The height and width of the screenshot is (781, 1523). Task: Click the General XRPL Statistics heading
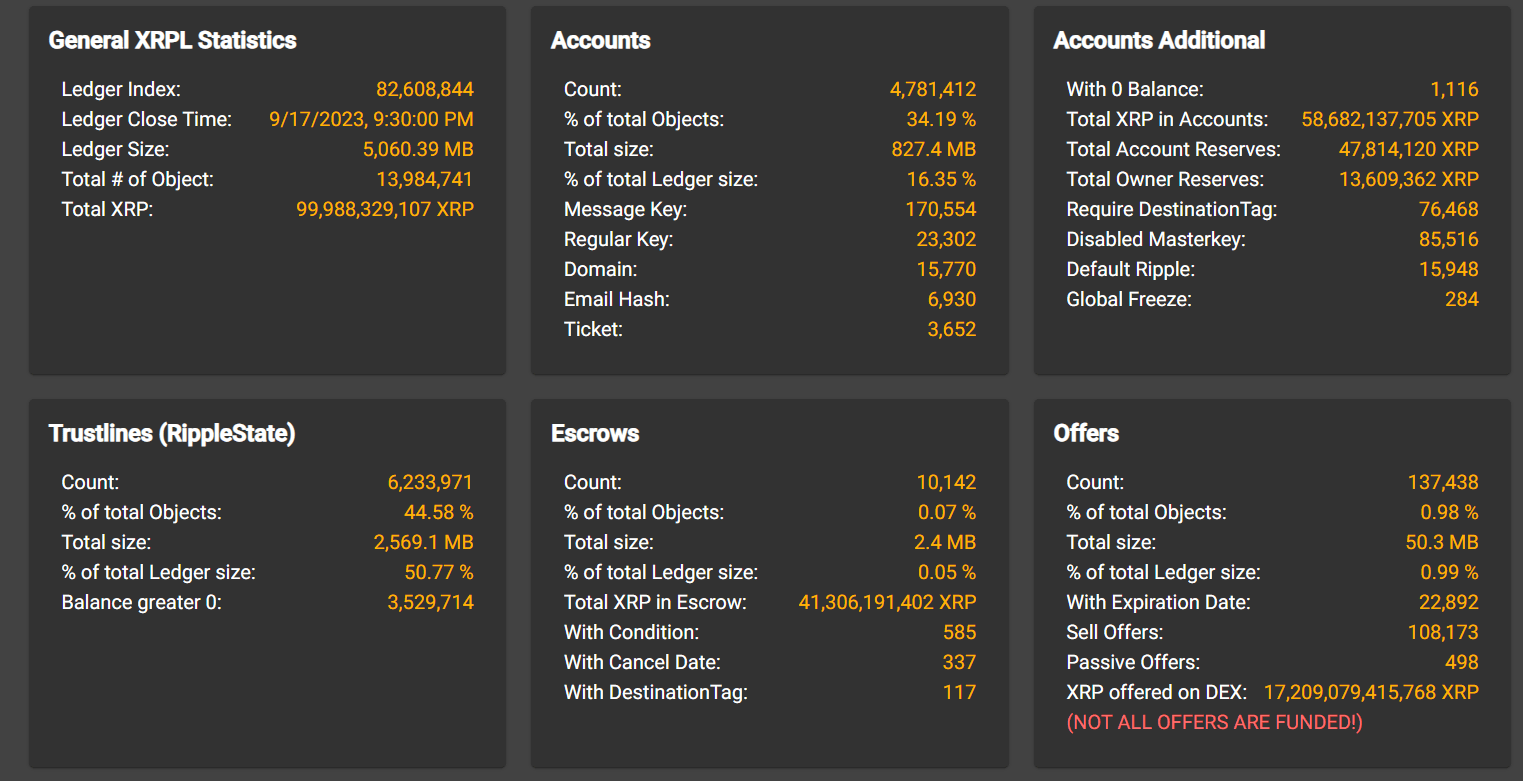172,40
